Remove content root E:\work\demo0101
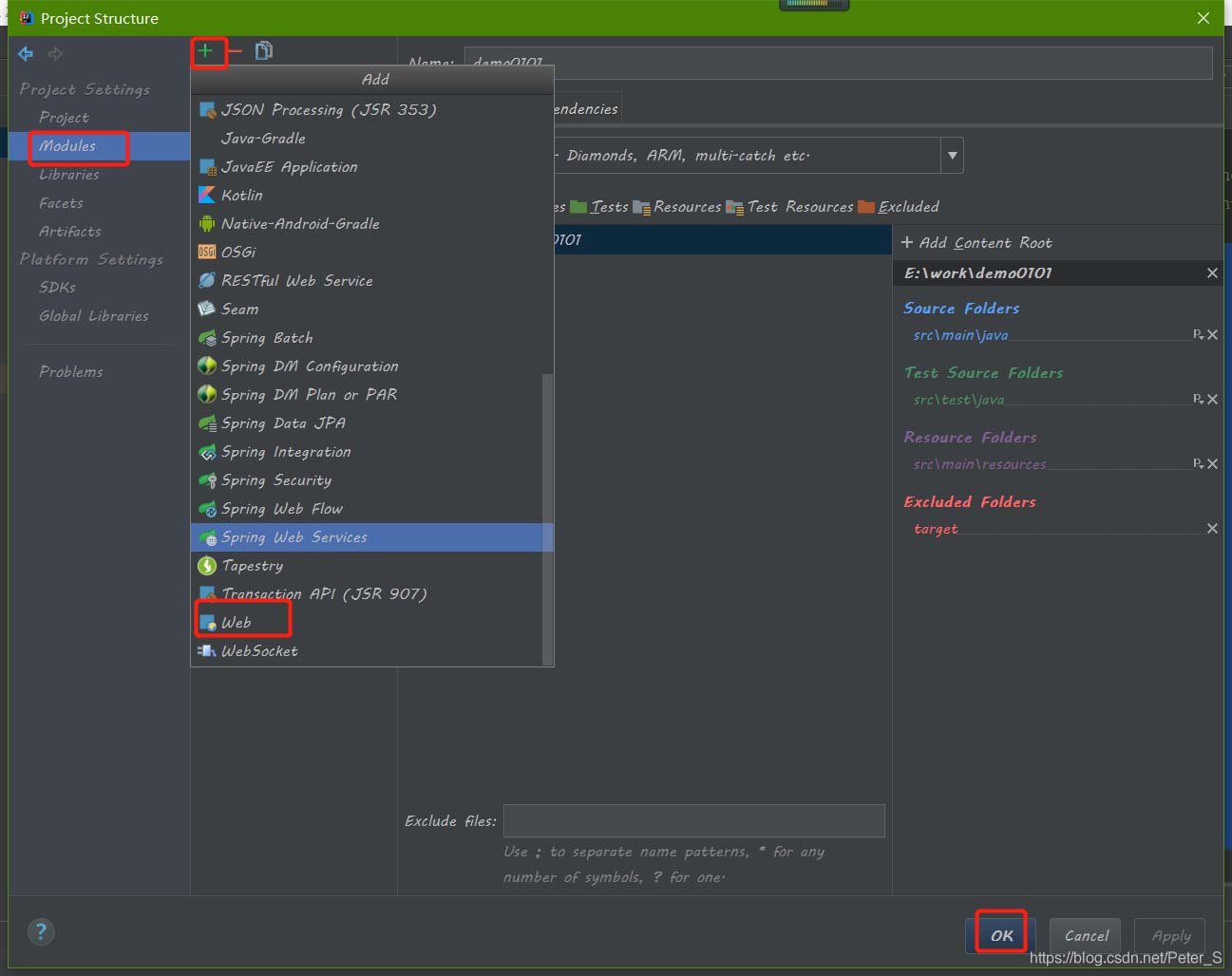Image resolution: width=1232 pixels, height=976 pixels. (x=1212, y=273)
